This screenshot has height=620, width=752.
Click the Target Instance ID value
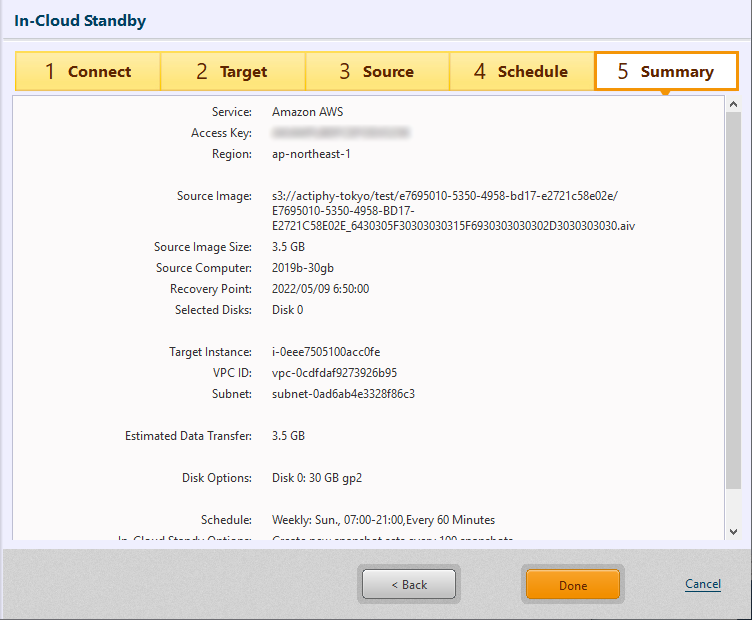pyautogui.click(x=326, y=352)
